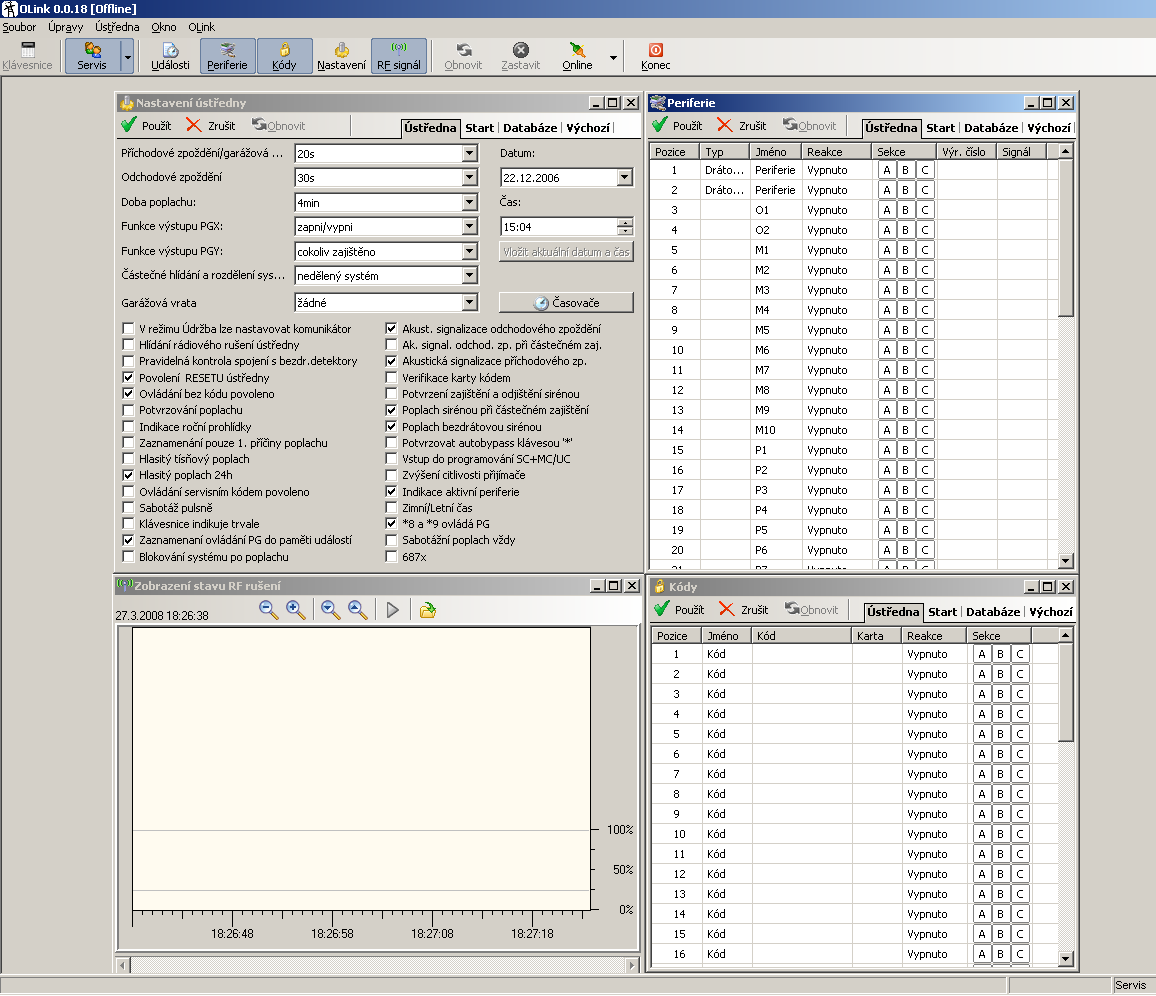Click the RF rušení horizontal scrollbar
The height and width of the screenshot is (996, 1156).
(x=377, y=965)
